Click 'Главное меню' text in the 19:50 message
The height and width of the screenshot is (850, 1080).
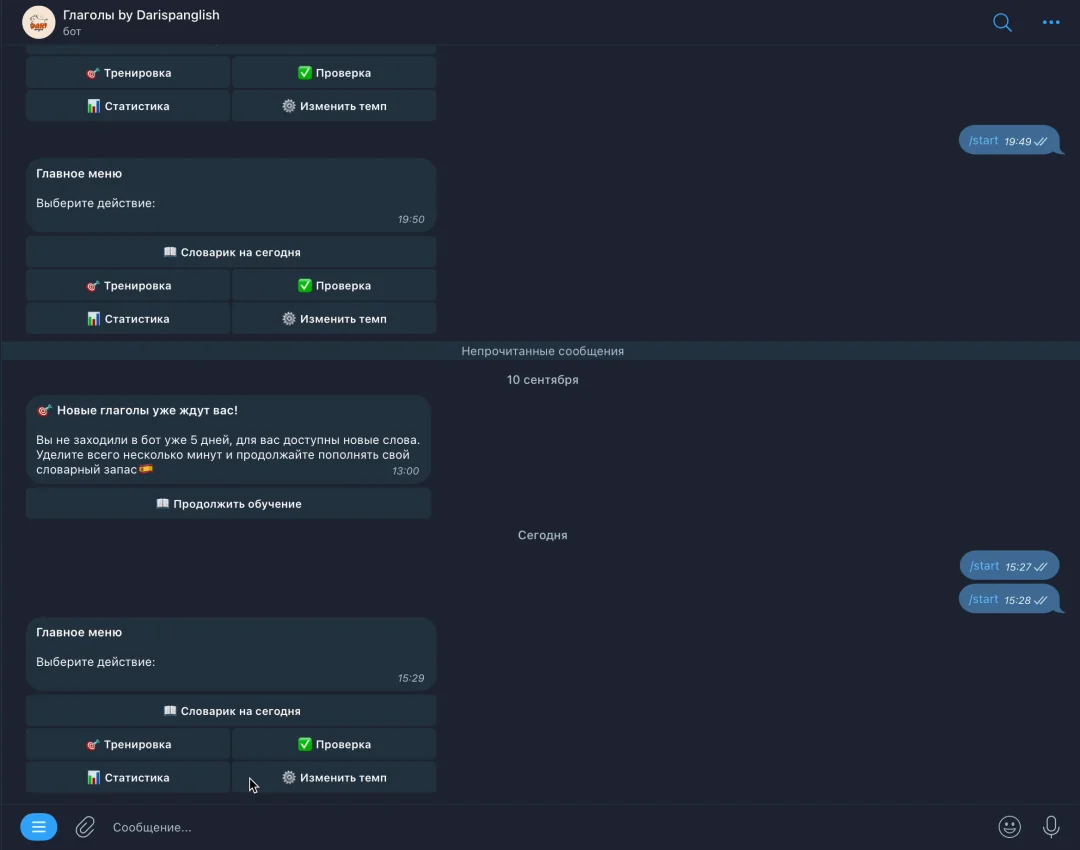pyautogui.click(x=79, y=174)
